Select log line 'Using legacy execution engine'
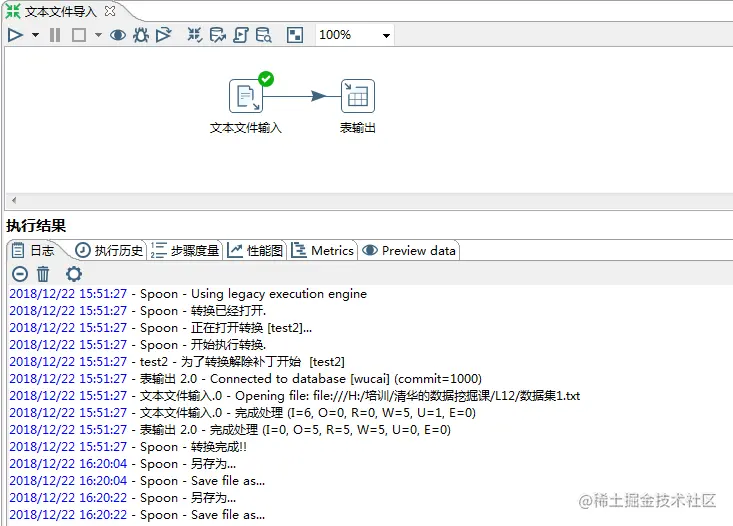Screen dimensions: 733x526 click(188, 294)
